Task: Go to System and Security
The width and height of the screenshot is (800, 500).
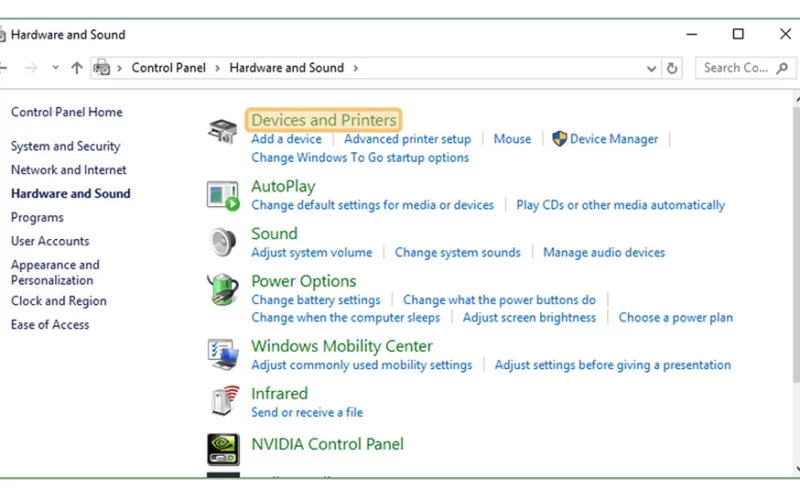Action: pos(66,146)
